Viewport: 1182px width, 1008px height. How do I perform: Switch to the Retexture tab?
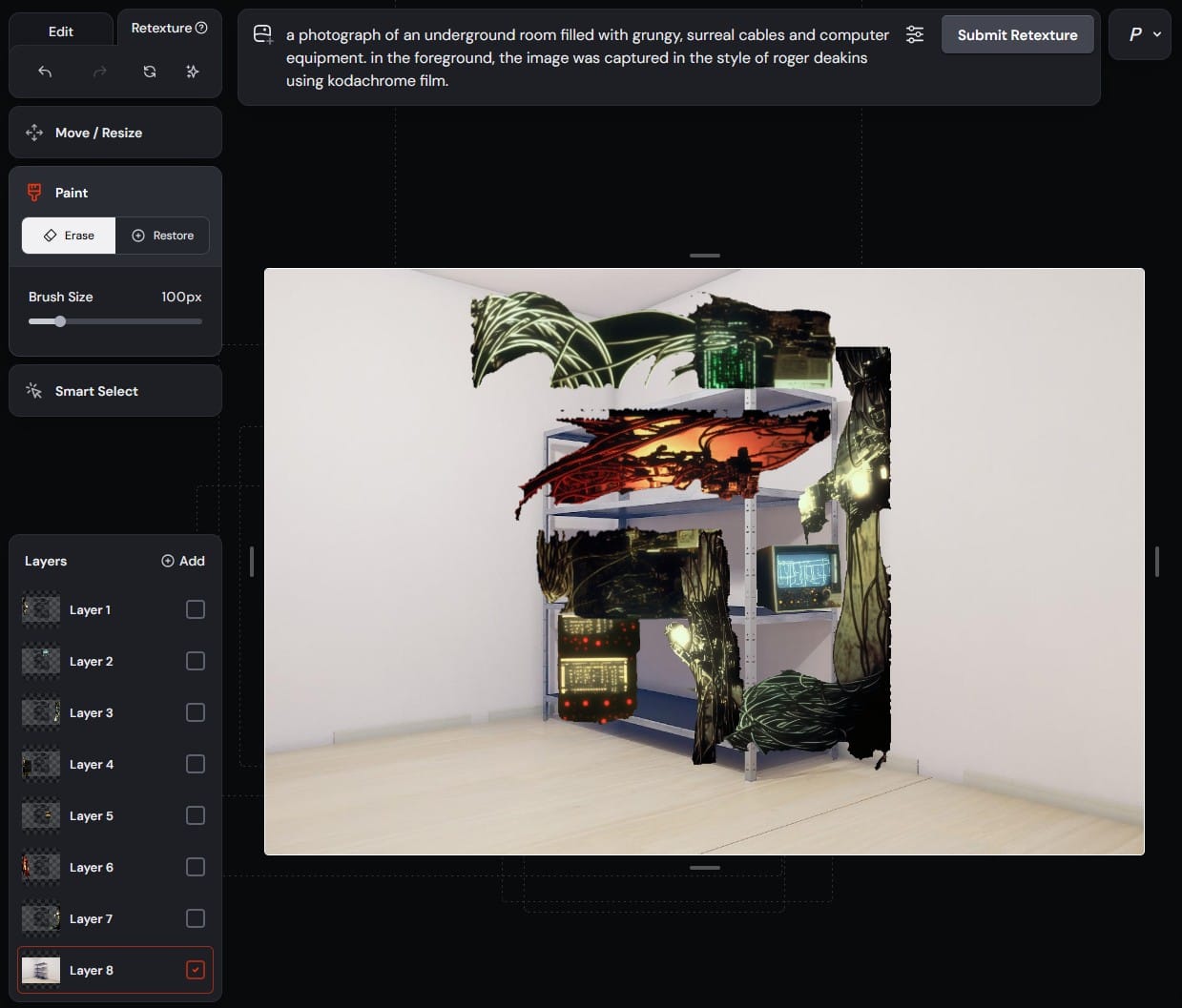(161, 28)
